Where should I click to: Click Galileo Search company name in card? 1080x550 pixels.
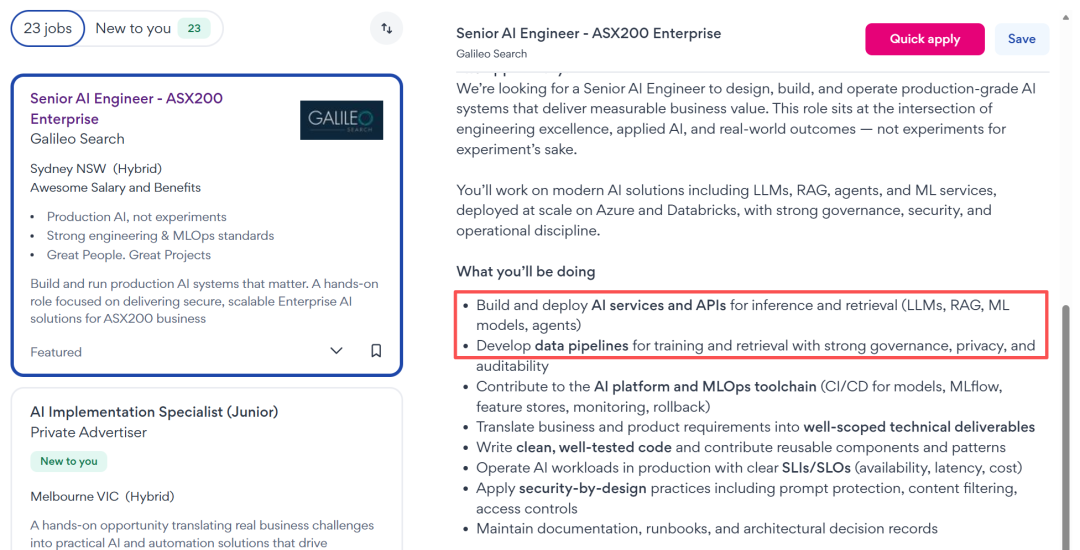(x=77, y=139)
